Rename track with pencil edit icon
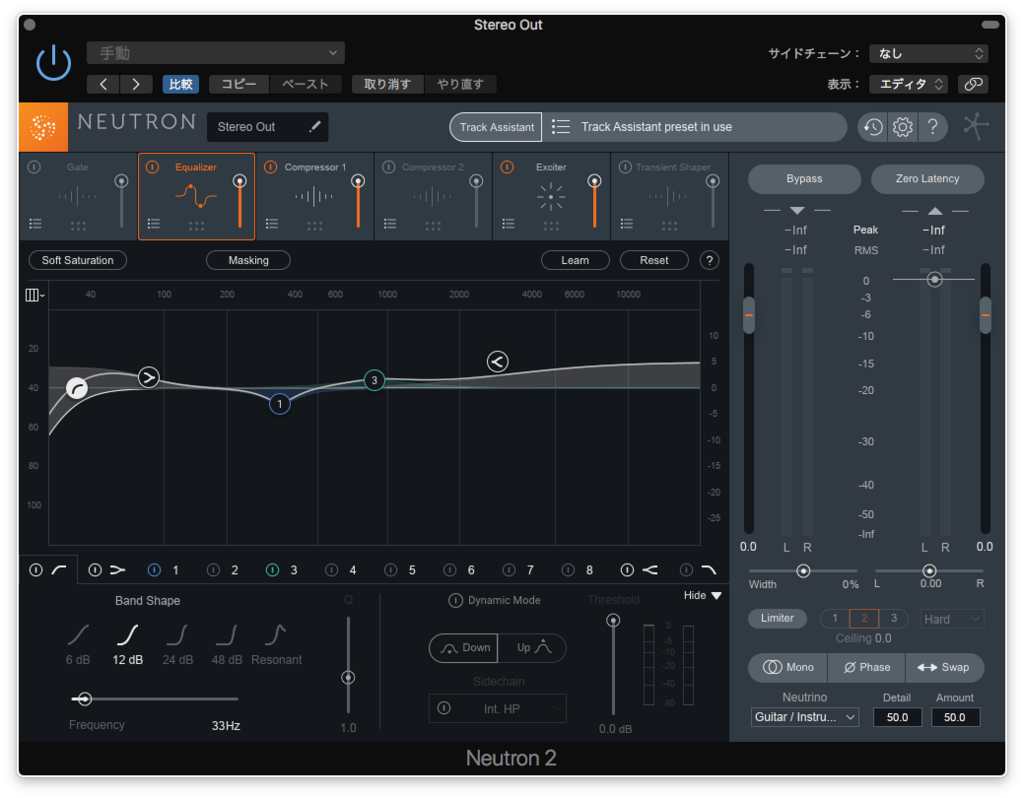Screen dimensions: 1024x798 coord(315,127)
